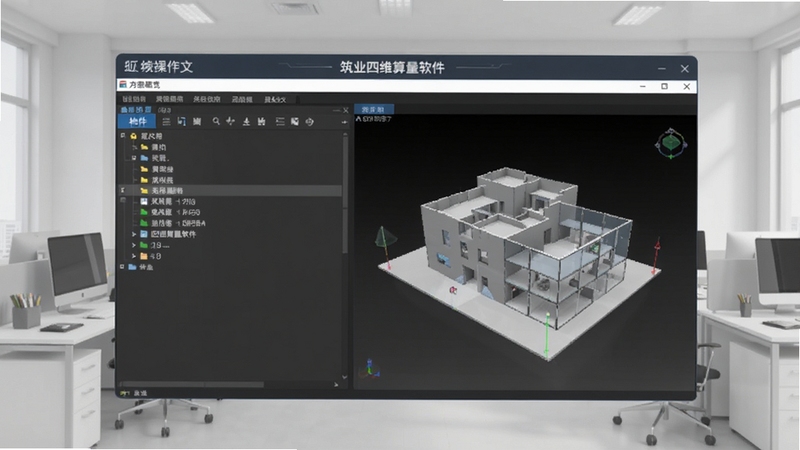Expand the arrow beside the orange folder row
800x450 pixels.
pyautogui.click(x=134, y=256)
